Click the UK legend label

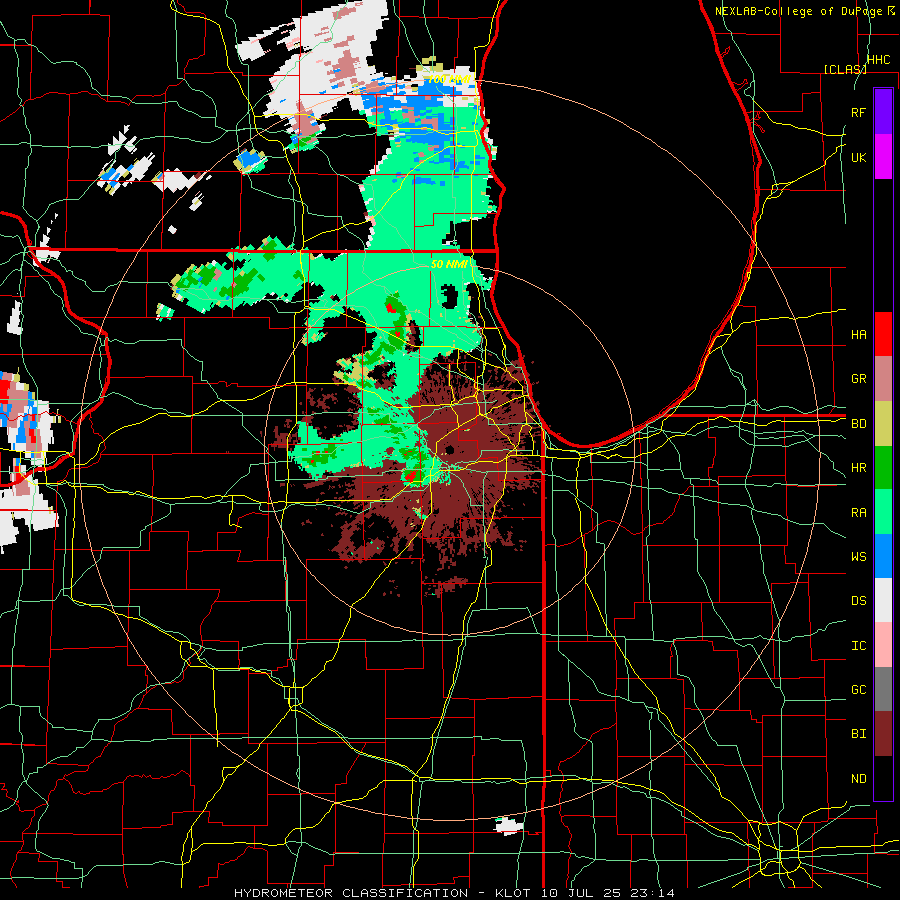(859, 157)
